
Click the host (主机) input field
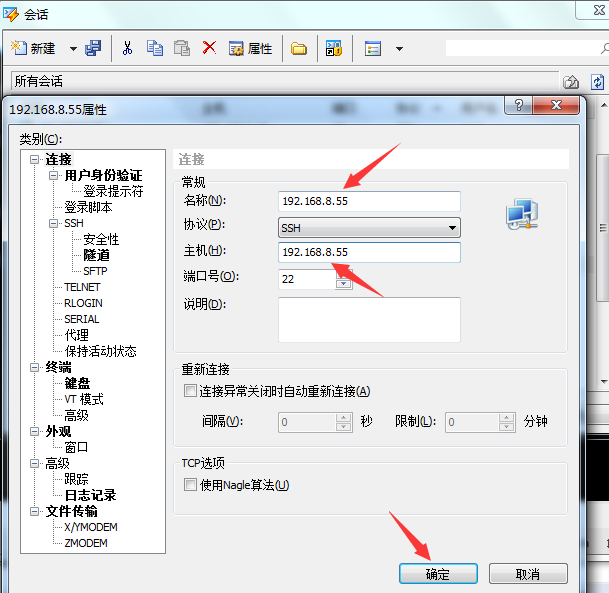pos(369,252)
